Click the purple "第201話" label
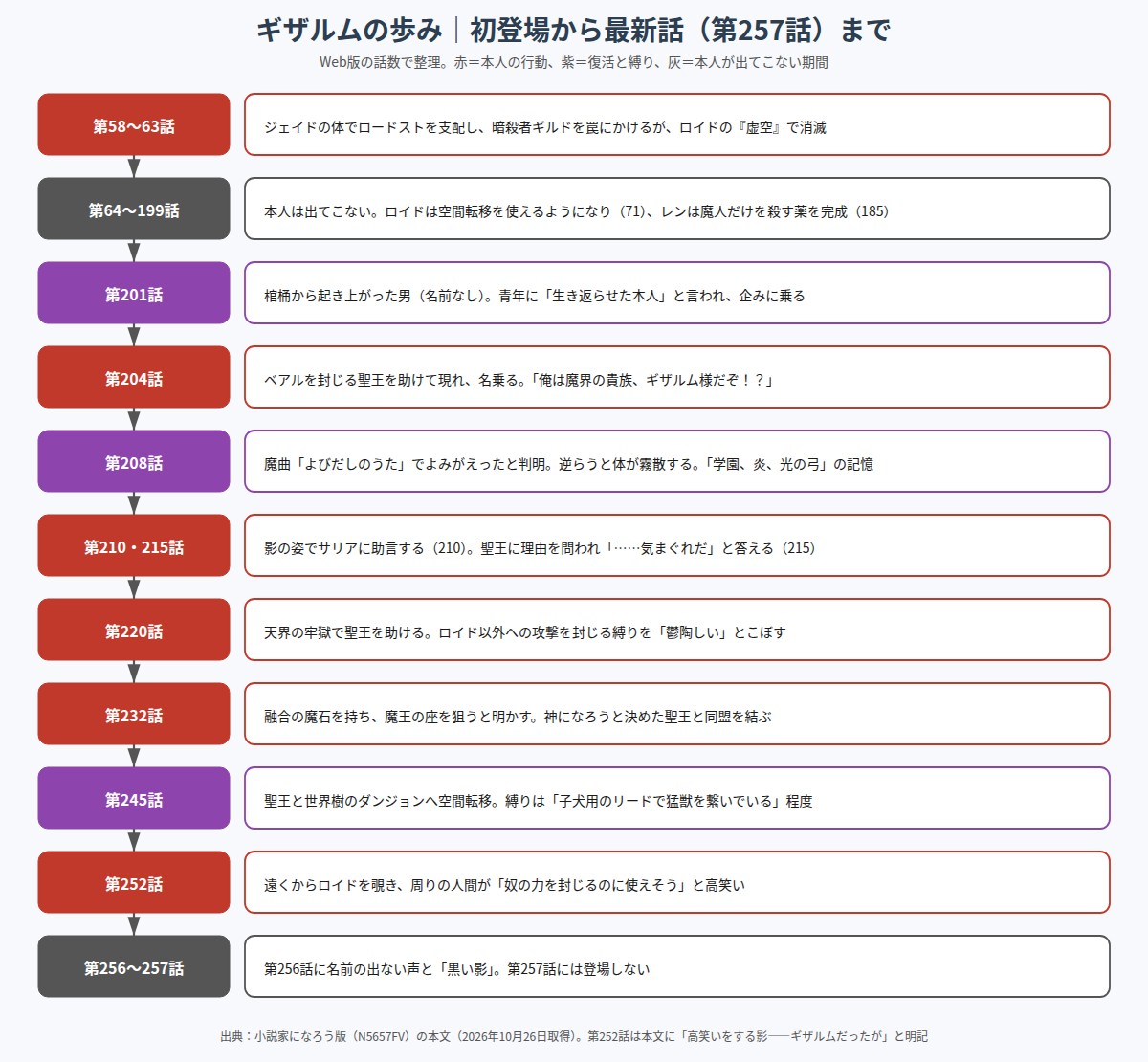Screen dimensions: 1148x1062 [134, 293]
